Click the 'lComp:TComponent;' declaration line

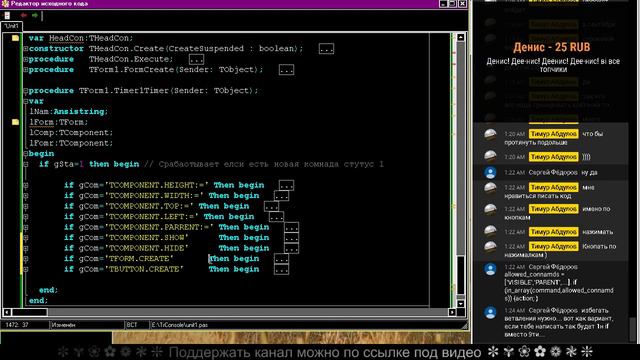71,133
